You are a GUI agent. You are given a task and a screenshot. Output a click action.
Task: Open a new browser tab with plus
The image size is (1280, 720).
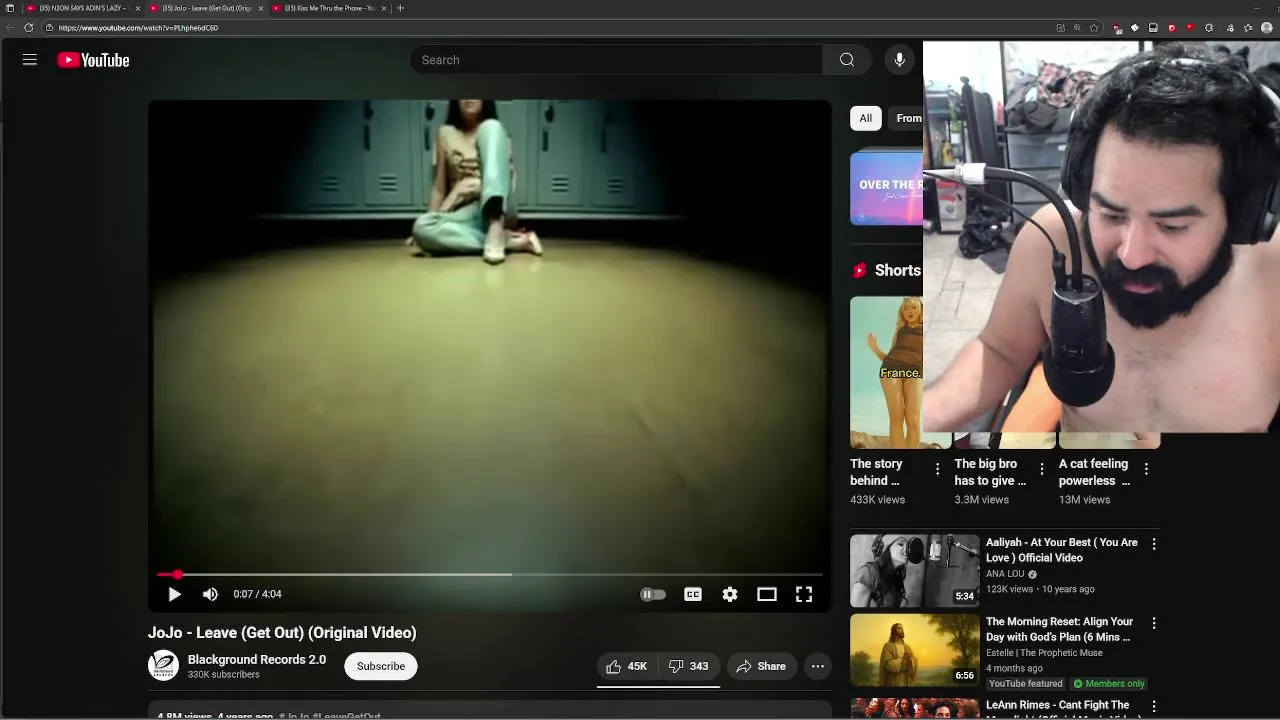point(400,8)
